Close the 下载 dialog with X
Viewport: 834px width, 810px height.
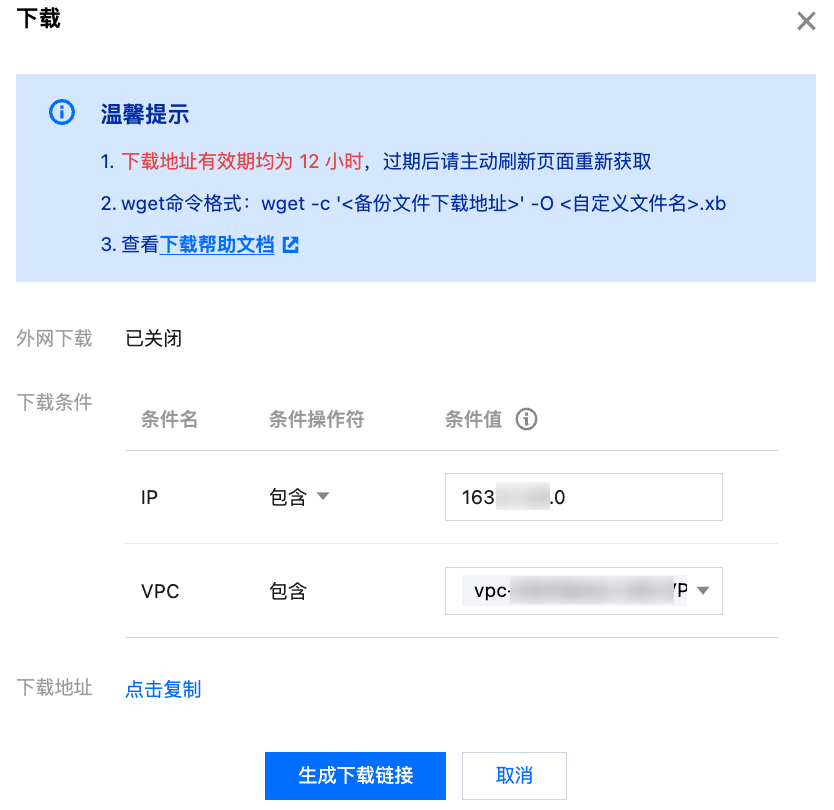pos(806,21)
